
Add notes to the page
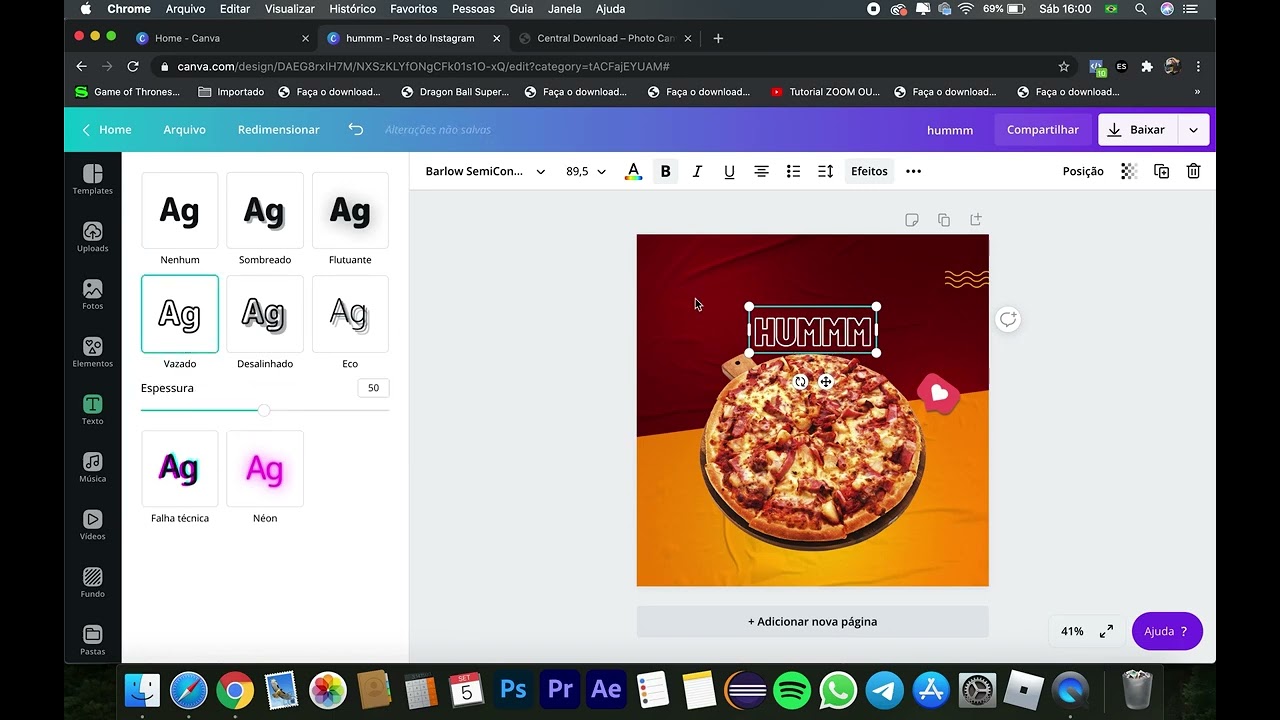[x=912, y=220]
